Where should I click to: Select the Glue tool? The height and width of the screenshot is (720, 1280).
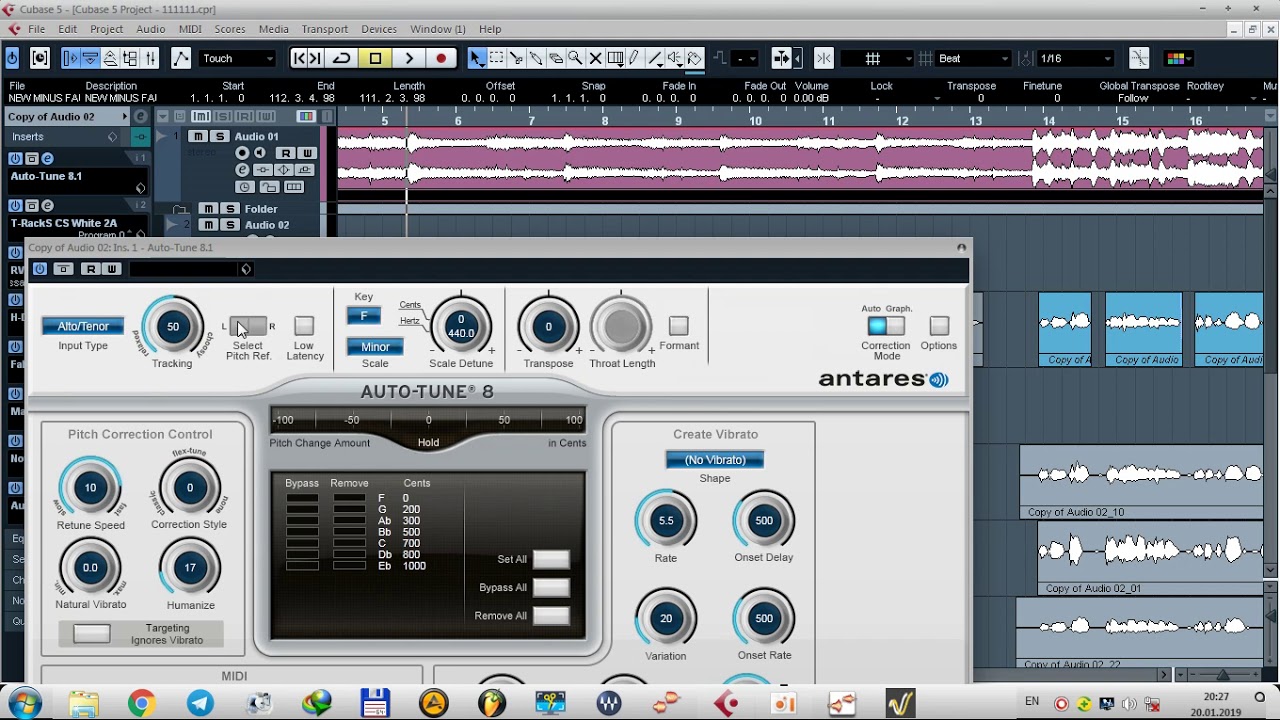click(536, 58)
